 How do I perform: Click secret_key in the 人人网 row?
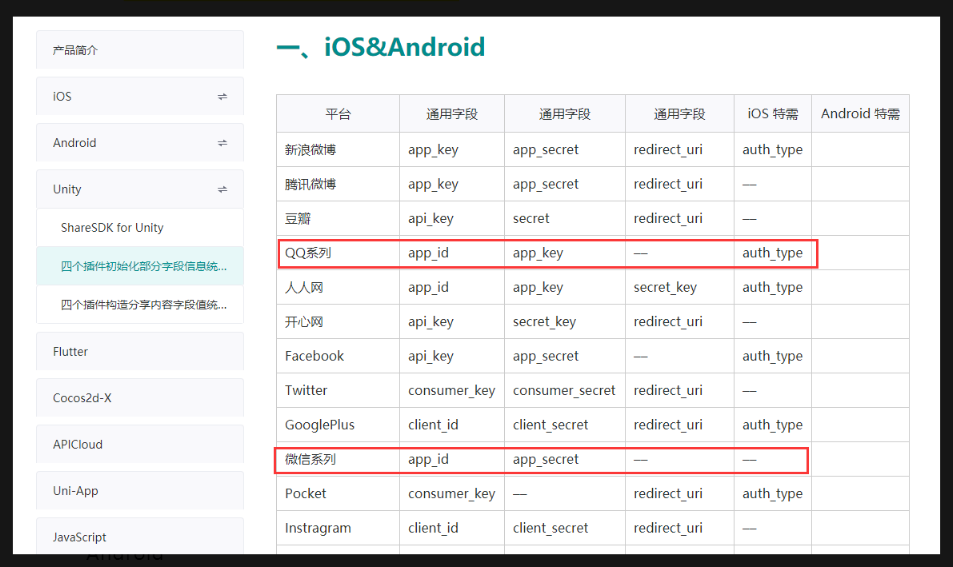click(x=665, y=287)
